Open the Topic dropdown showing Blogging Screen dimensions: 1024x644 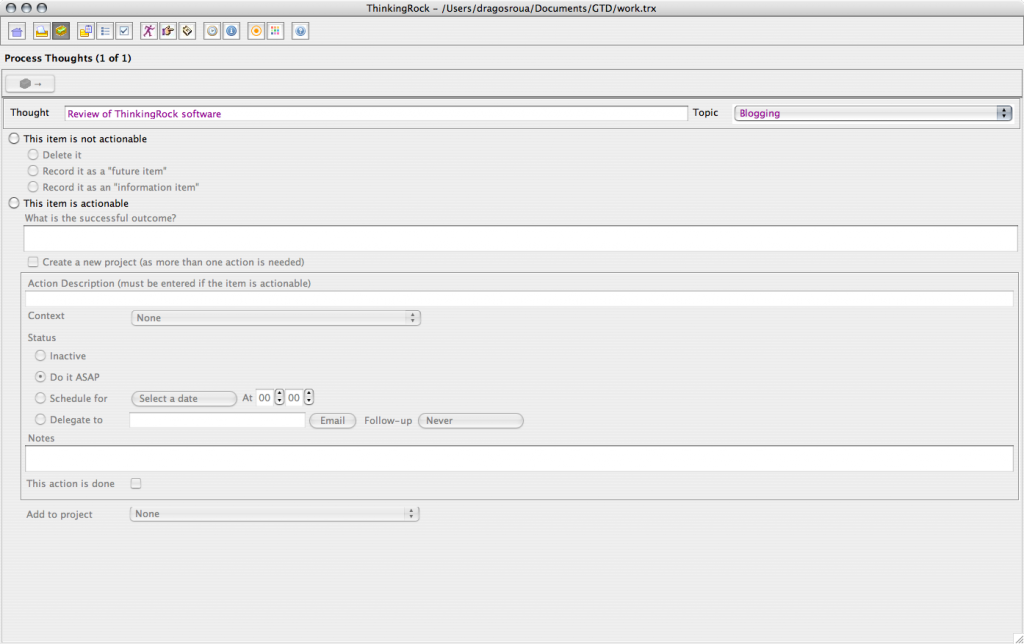pos(873,113)
